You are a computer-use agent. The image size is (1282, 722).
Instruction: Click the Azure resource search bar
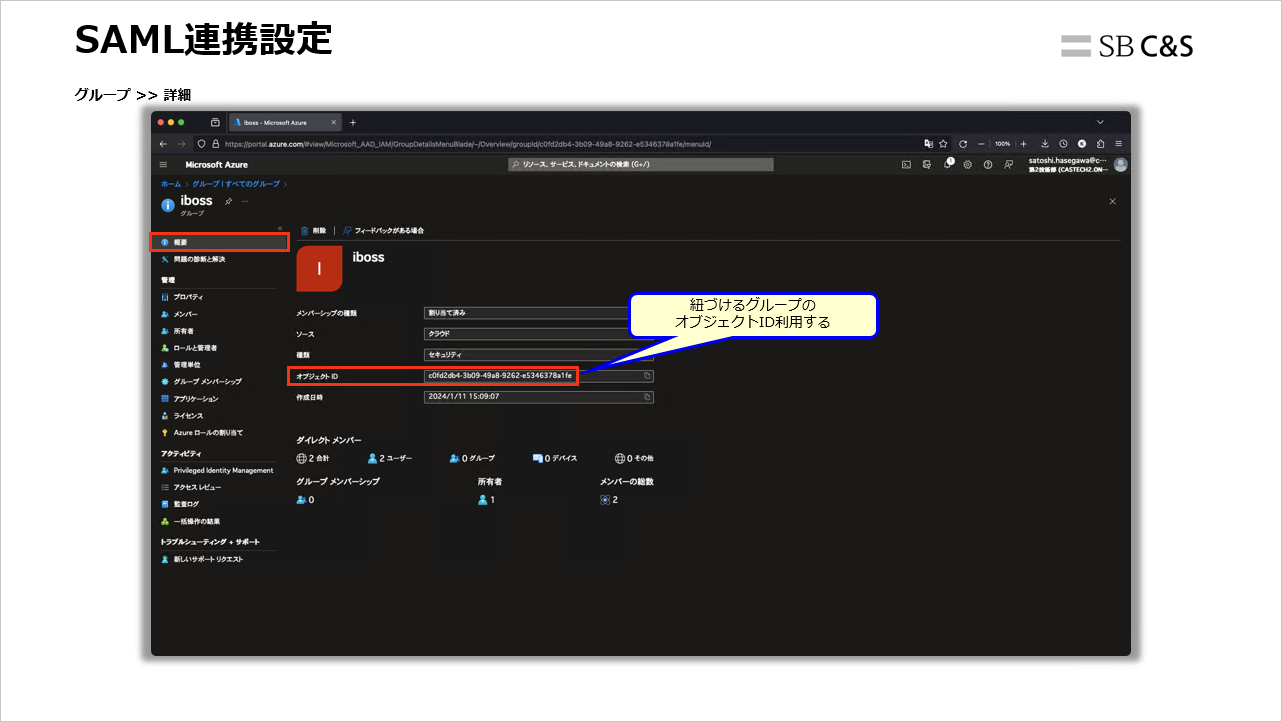click(640, 164)
